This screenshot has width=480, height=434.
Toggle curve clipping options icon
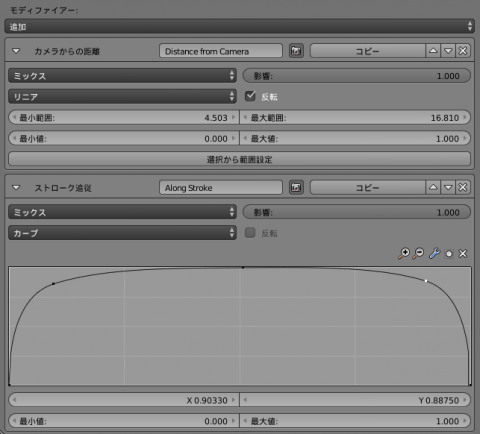pos(449,254)
